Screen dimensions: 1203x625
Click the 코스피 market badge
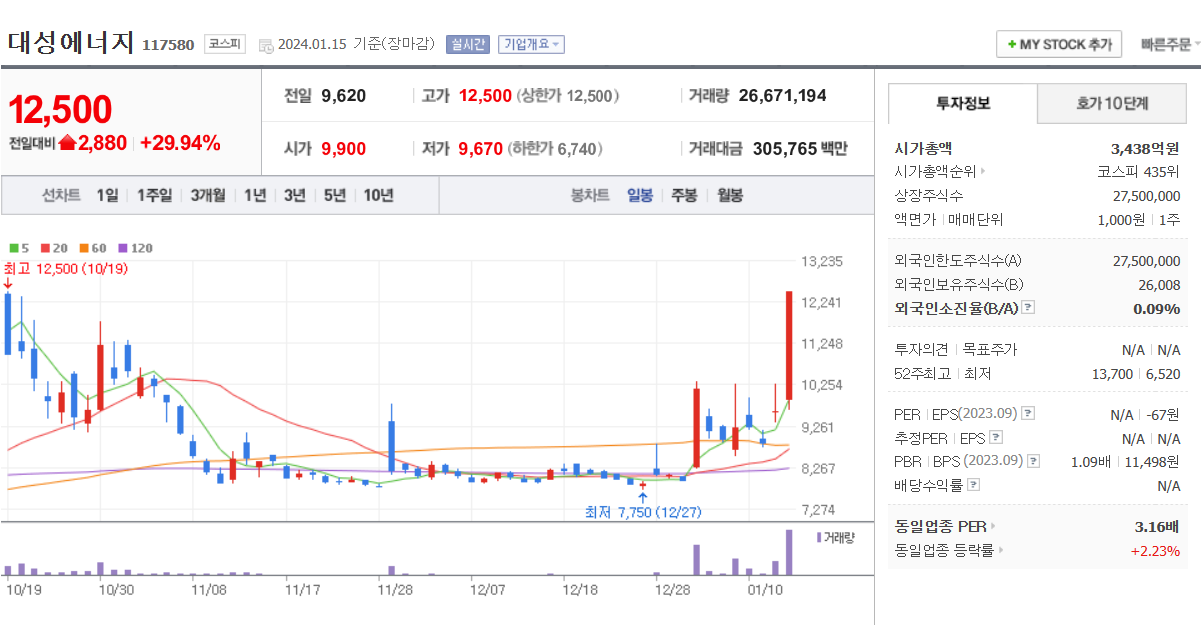coord(225,44)
